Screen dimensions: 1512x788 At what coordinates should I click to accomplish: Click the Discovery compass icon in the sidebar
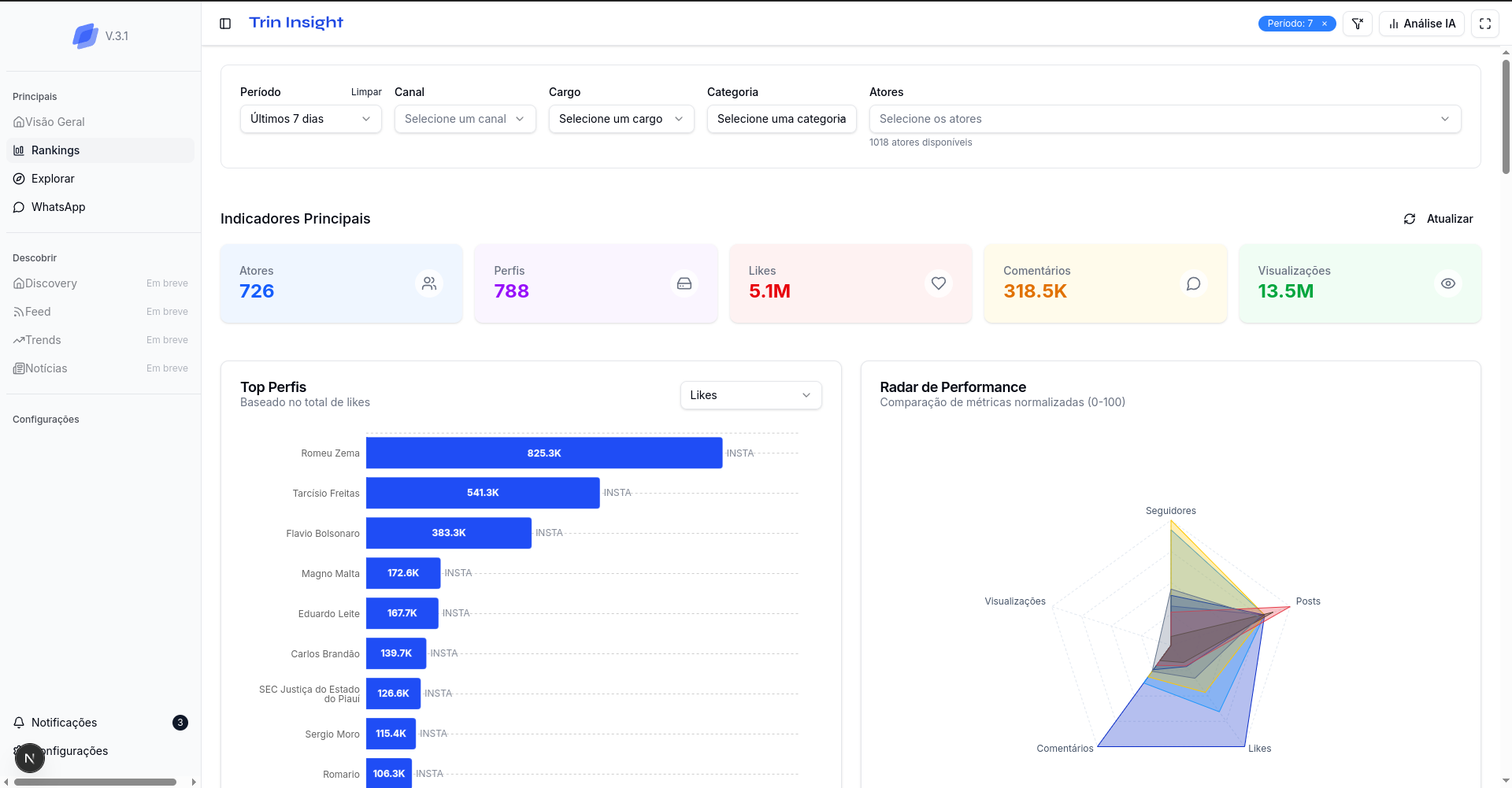click(x=17, y=283)
